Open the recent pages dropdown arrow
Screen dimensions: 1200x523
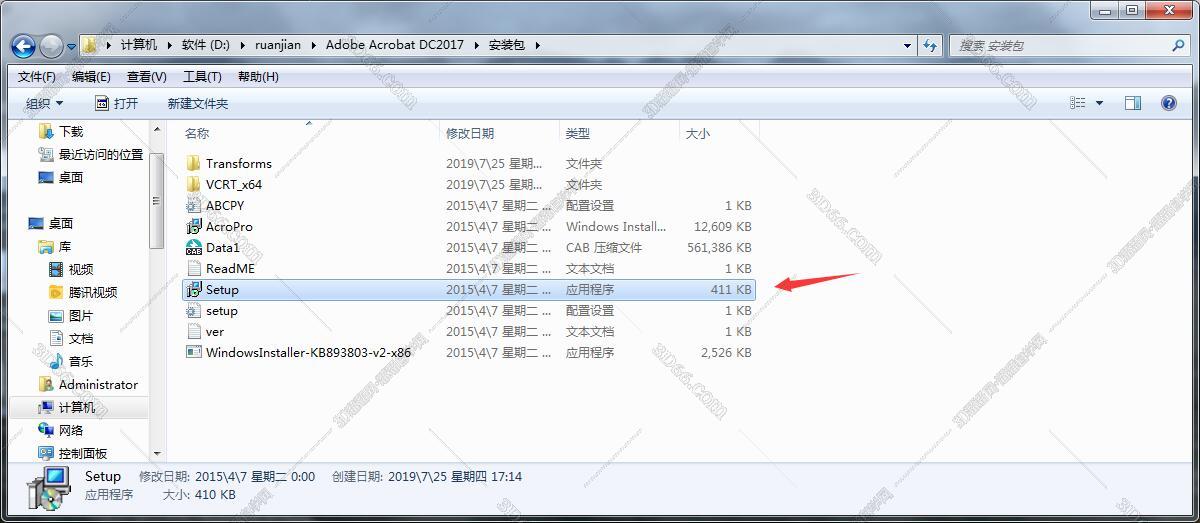[72, 46]
